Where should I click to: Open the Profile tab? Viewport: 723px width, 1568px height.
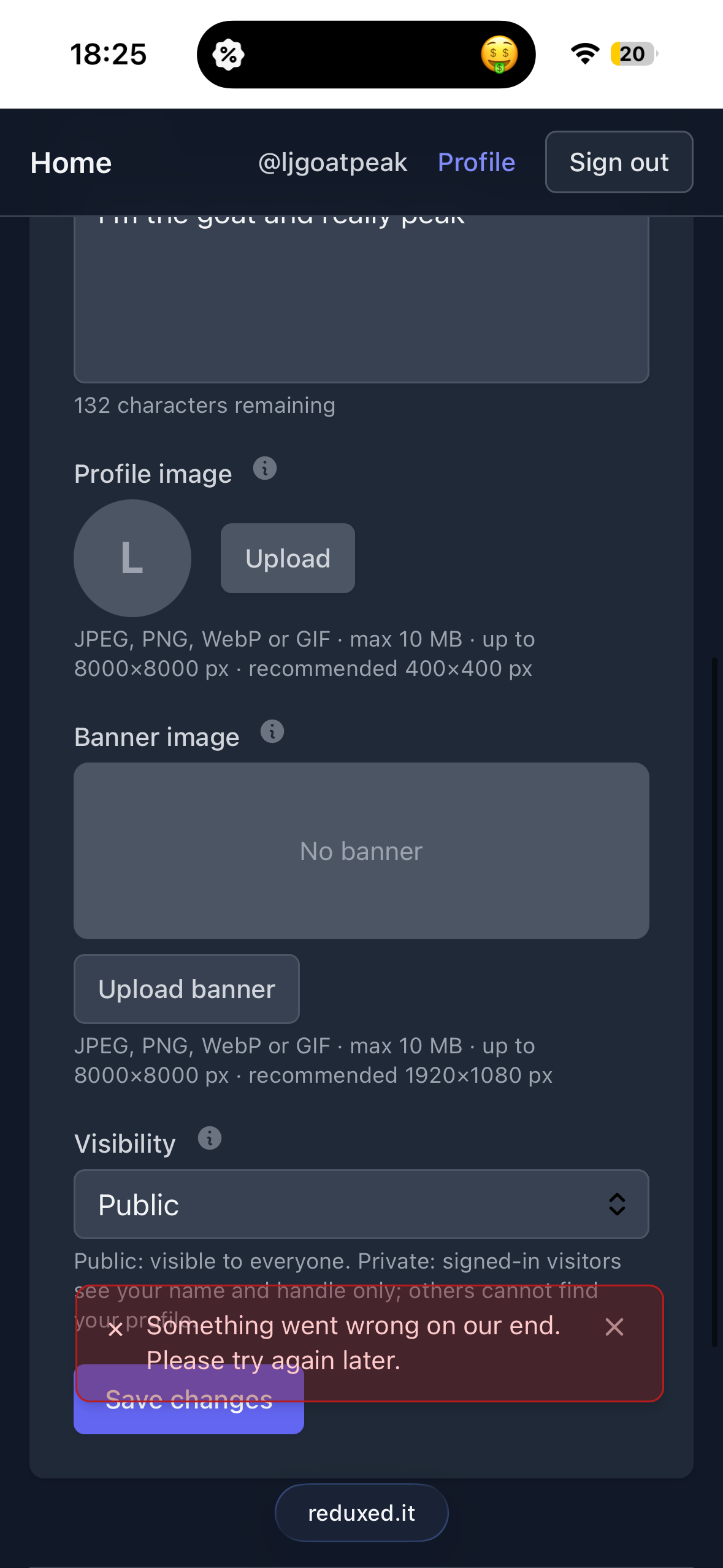(x=476, y=163)
